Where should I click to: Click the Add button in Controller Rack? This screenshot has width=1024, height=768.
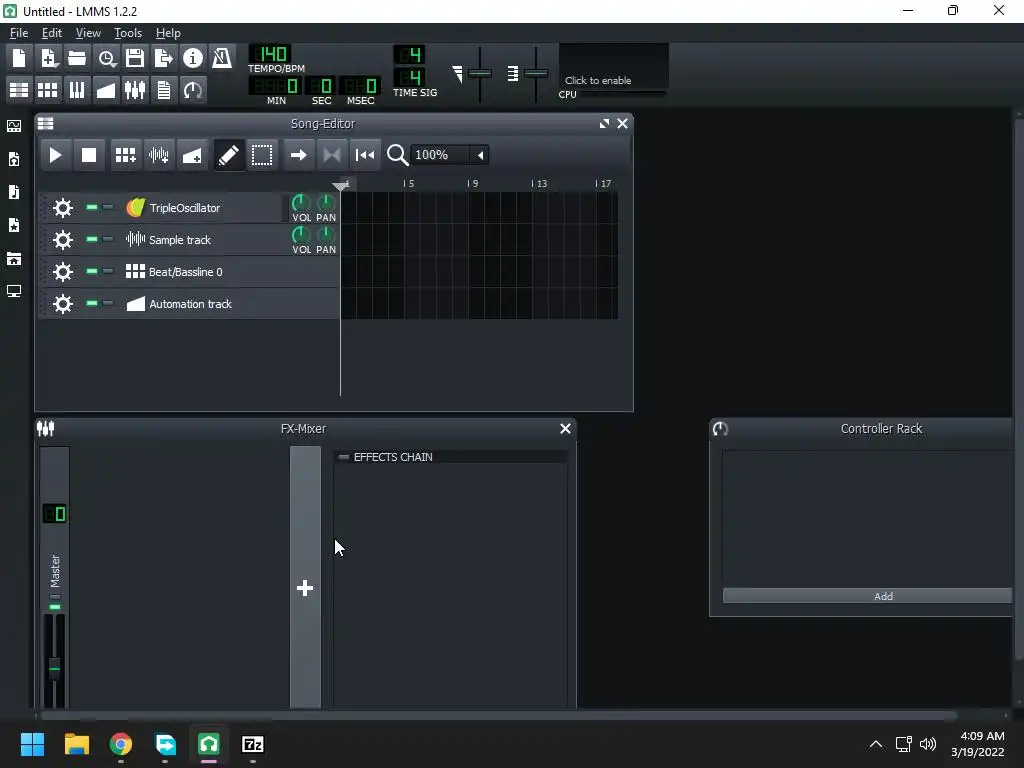pyautogui.click(x=867, y=596)
